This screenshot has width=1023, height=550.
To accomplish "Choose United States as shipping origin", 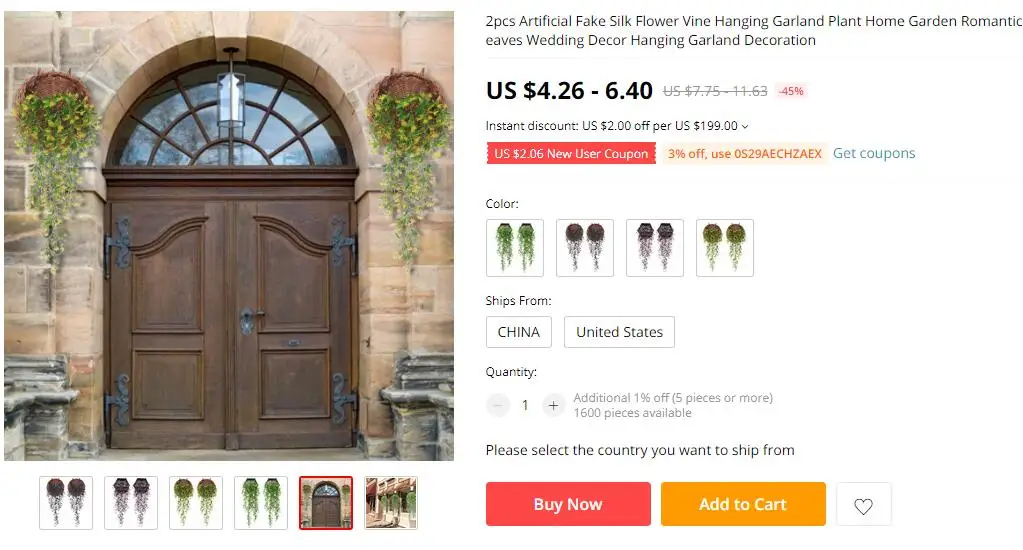I will tap(619, 332).
